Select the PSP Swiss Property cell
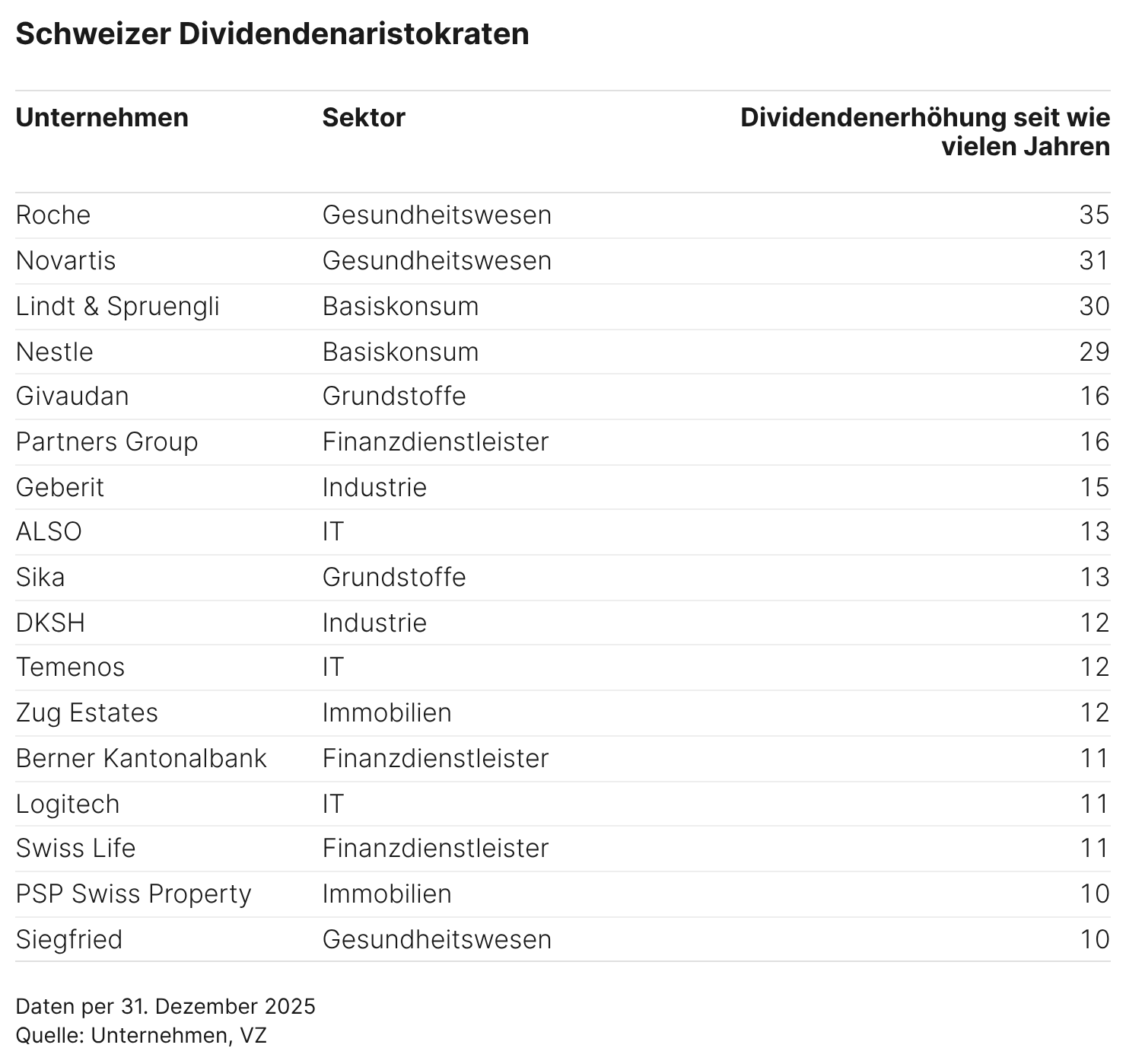 tap(134, 894)
